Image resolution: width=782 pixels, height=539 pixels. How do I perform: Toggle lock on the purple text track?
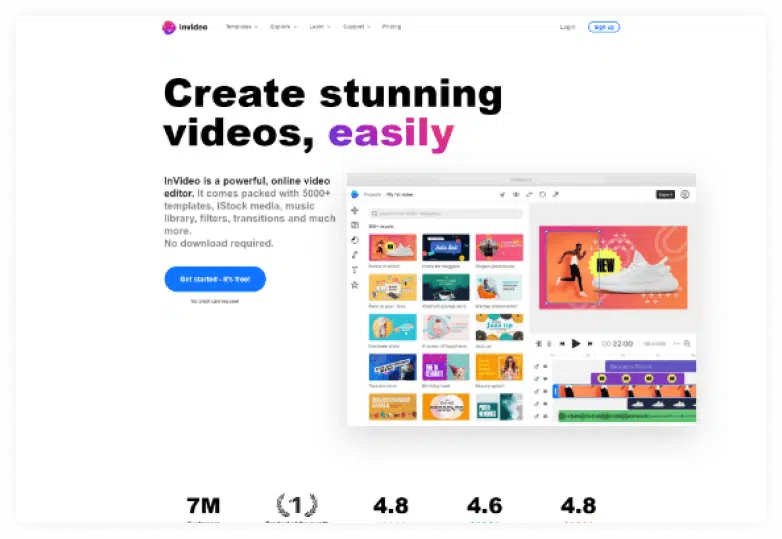click(x=537, y=366)
